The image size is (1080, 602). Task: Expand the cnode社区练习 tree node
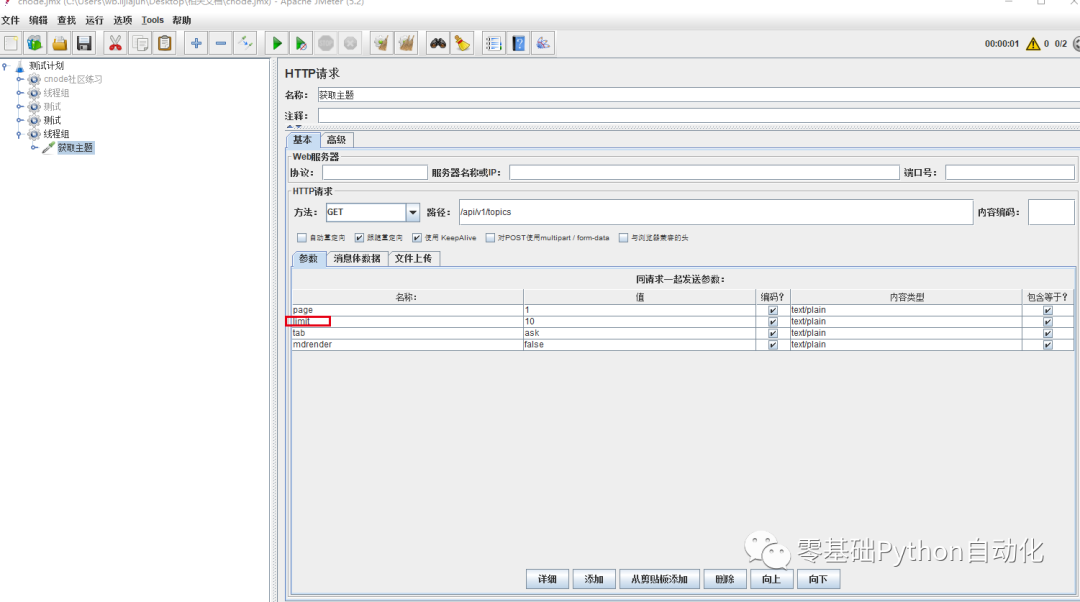[x=20, y=79]
